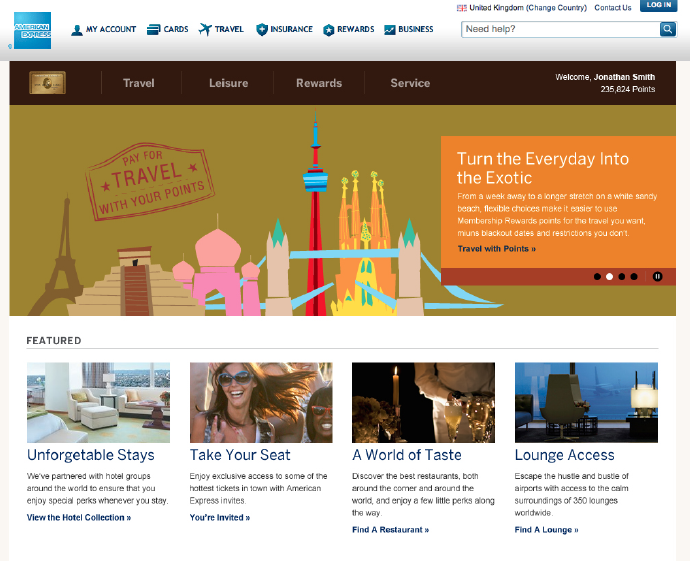Image resolution: width=690 pixels, height=561 pixels.
Task: Click A World of Taste heading
Action: point(407,455)
